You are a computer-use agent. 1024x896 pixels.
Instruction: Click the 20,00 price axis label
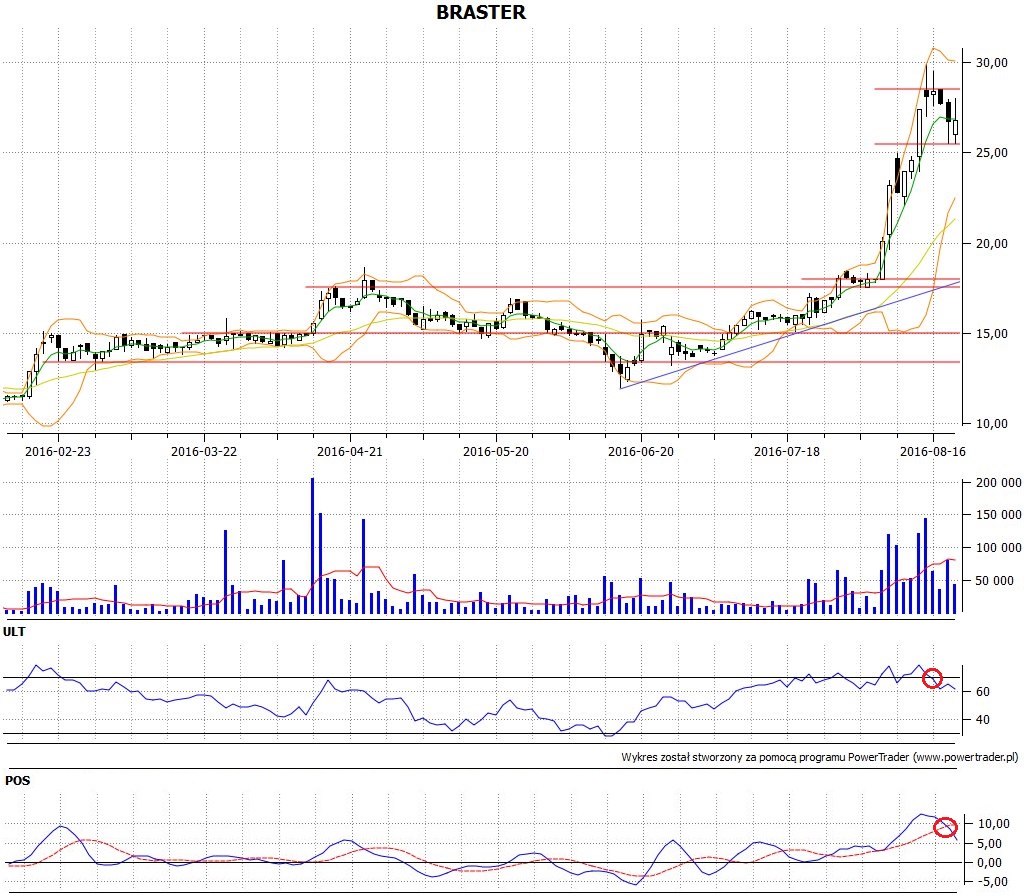click(x=991, y=244)
